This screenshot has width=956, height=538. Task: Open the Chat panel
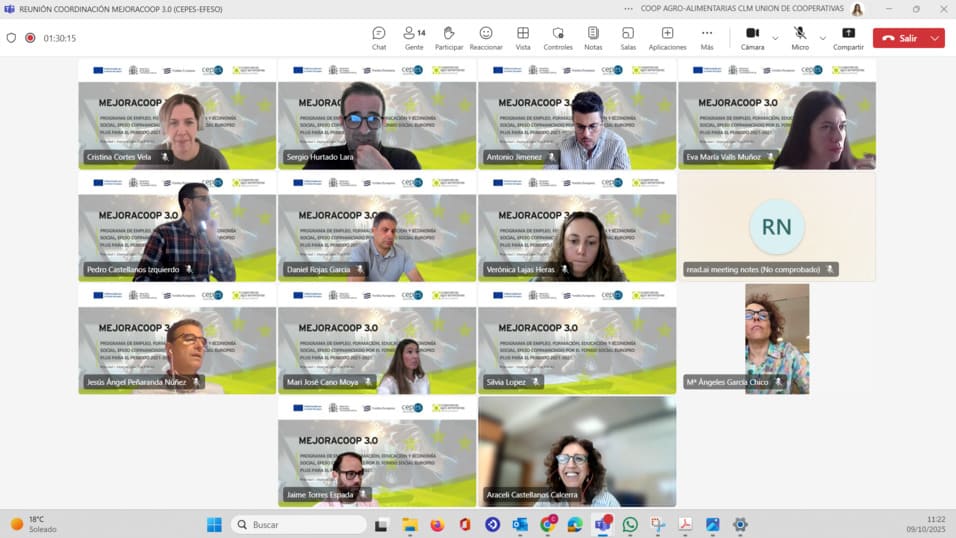[x=379, y=37]
